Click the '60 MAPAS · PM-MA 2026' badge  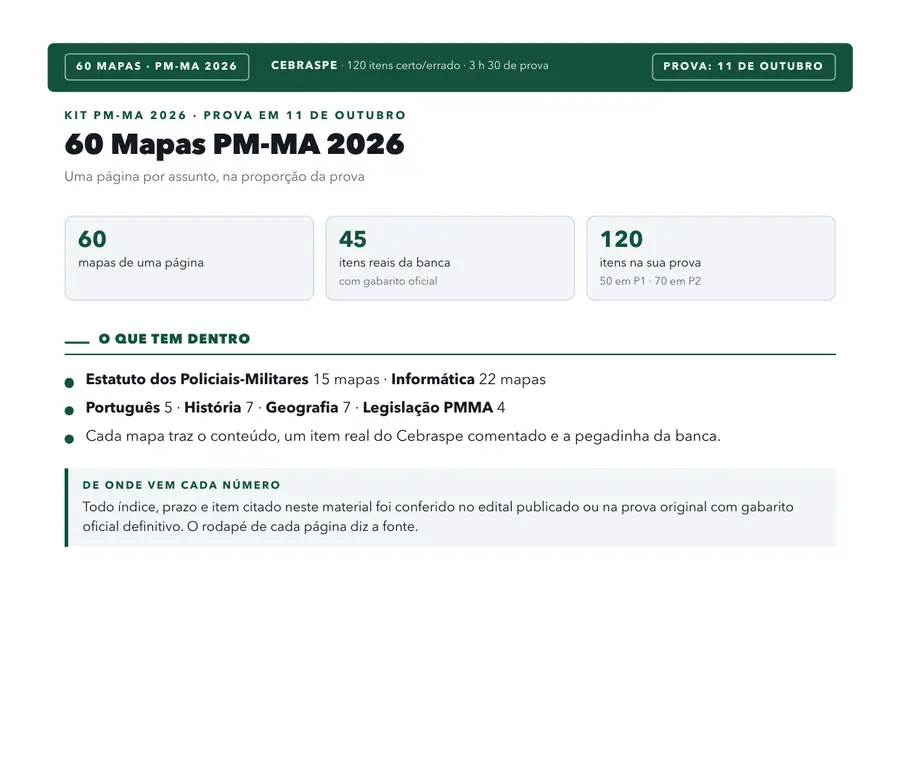point(157,67)
